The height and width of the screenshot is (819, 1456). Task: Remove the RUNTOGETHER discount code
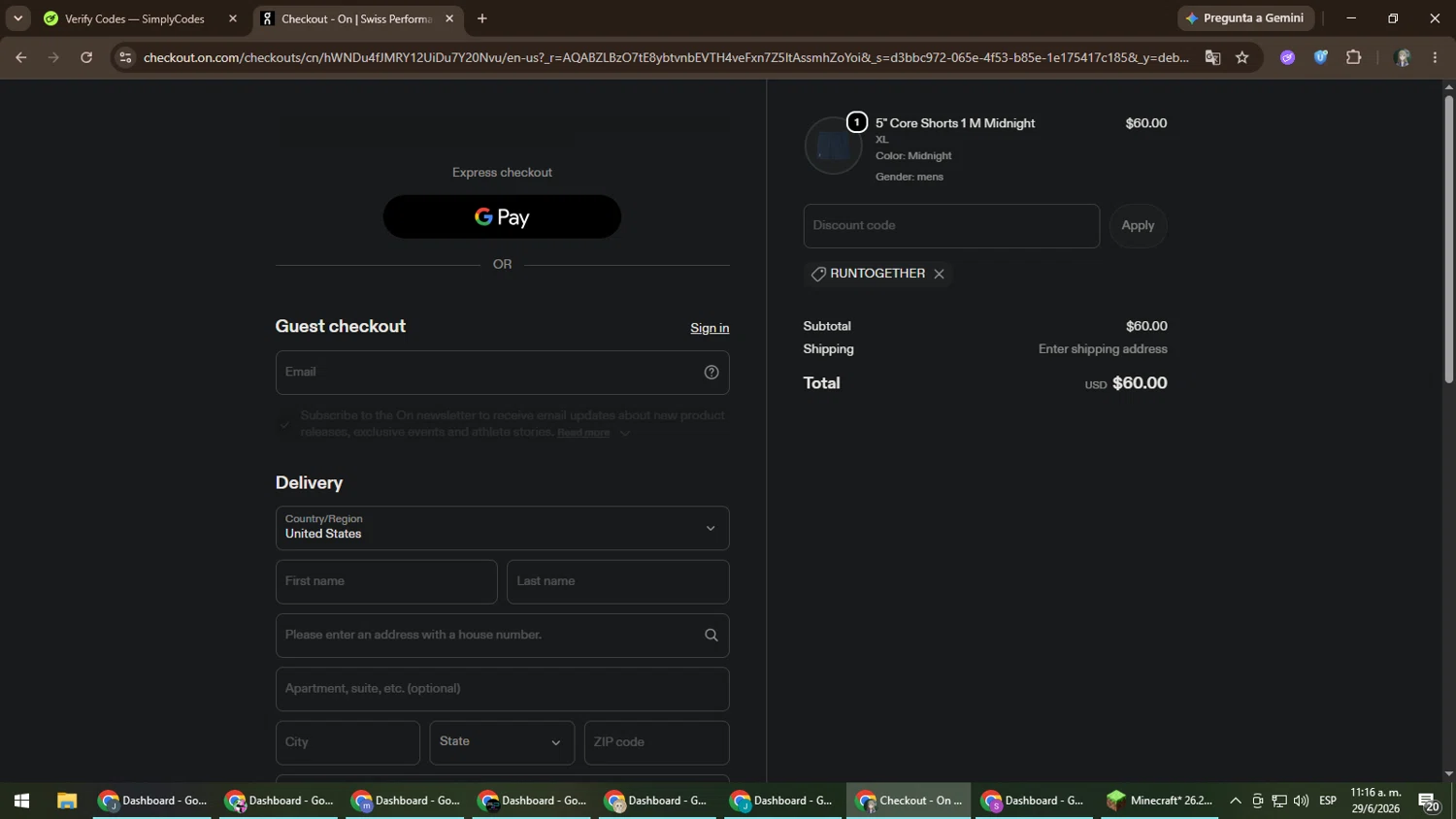(x=939, y=275)
